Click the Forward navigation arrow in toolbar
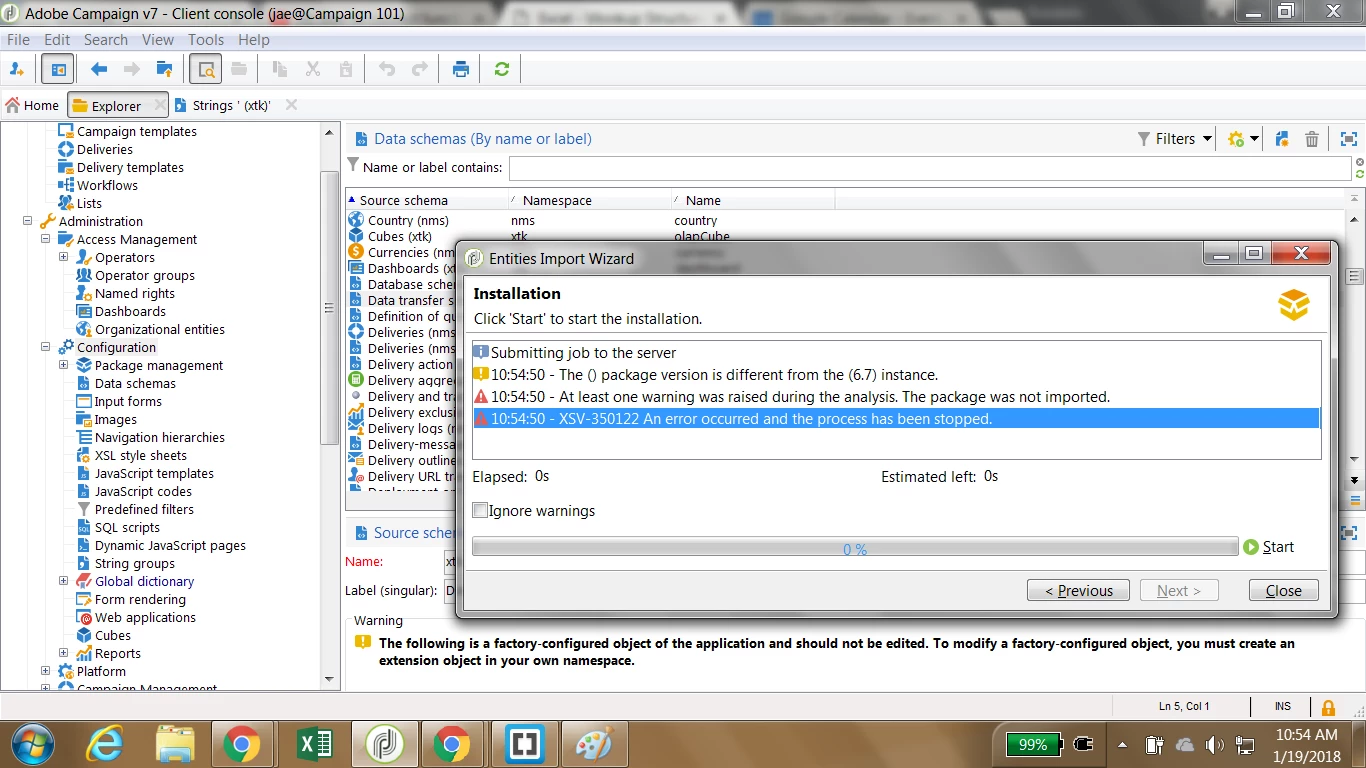Screen dimensions: 1366x768 click(131, 69)
